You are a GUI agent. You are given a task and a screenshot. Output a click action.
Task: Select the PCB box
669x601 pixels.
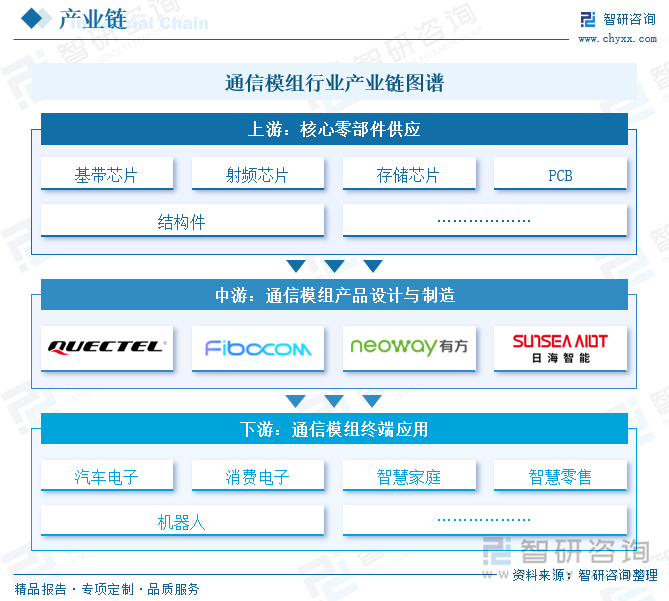(560, 173)
